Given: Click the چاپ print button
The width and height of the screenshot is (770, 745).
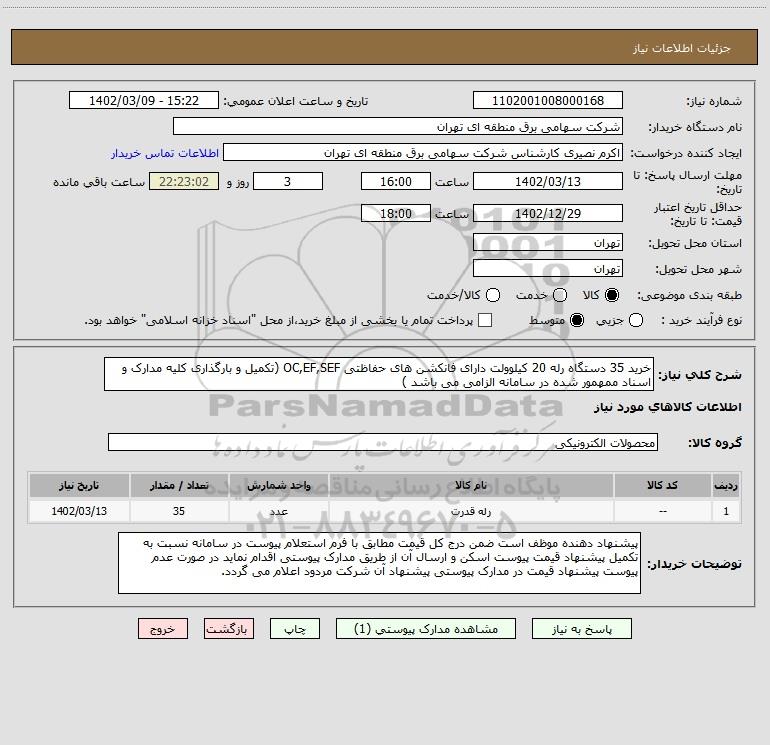Looking at the screenshot, I should click(295, 629).
